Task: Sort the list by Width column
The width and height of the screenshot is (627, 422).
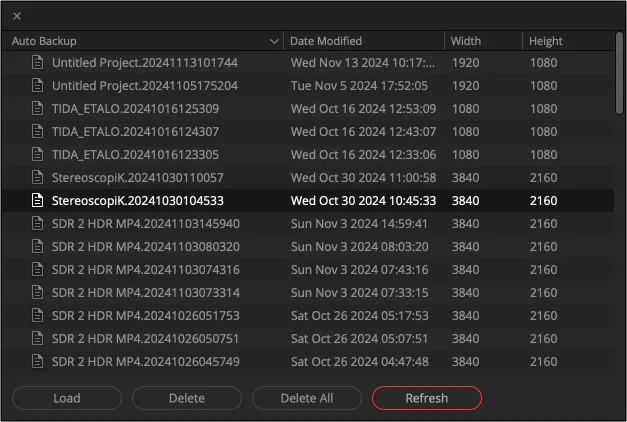Action: (466, 41)
